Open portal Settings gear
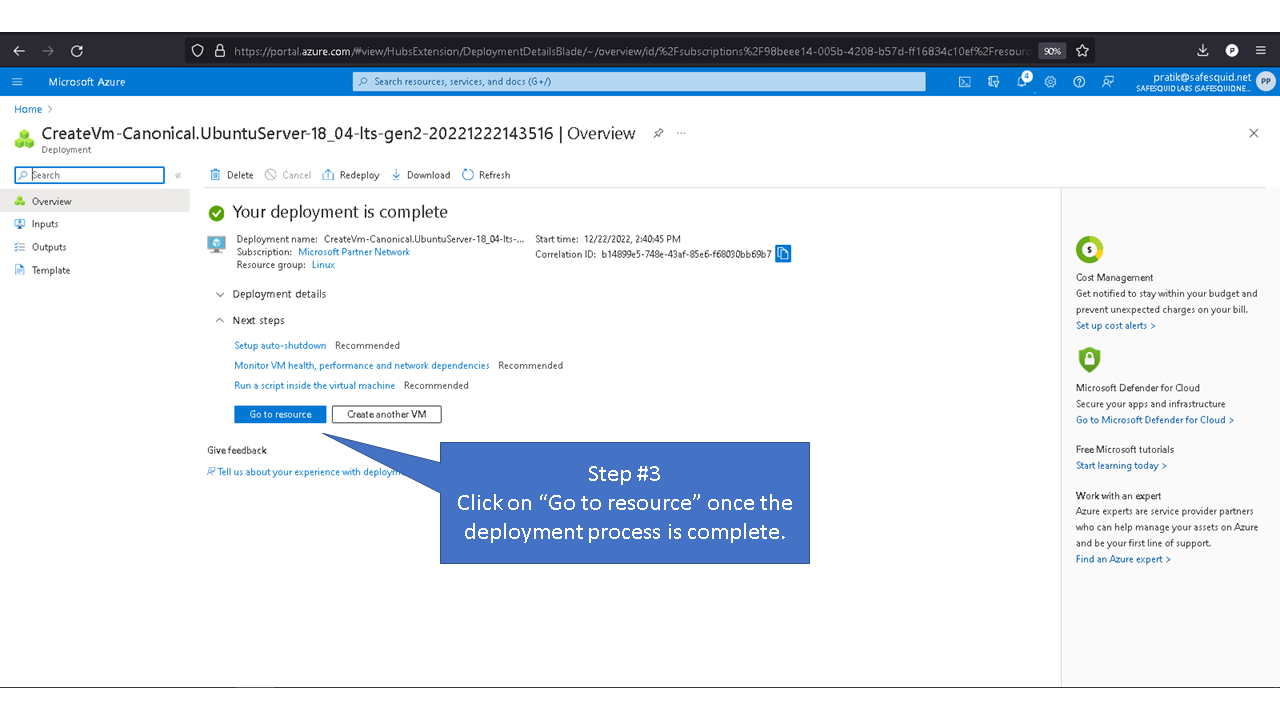Image resolution: width=1280 pixels, height=720 pixels. pos(1050,82)
